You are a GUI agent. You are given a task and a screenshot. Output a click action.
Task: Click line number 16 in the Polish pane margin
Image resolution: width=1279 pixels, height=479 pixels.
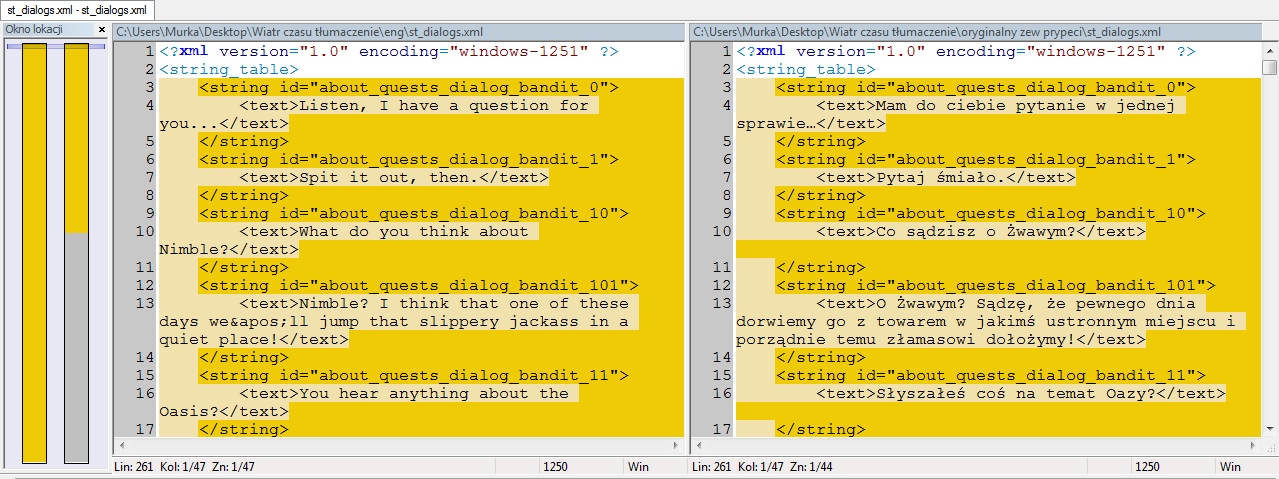tap(721, 393)
